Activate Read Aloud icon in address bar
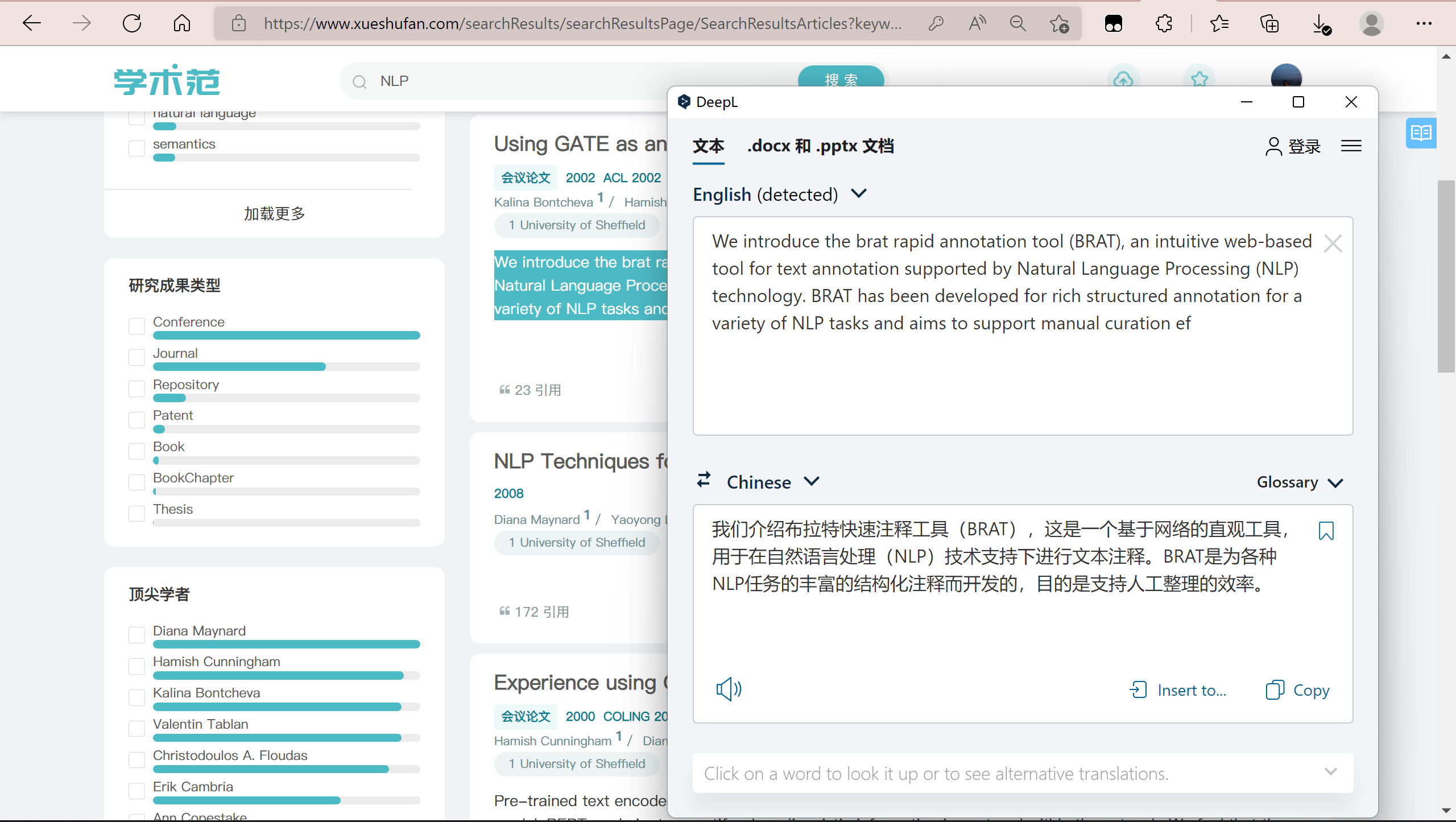The image size is (1456, 822). (x=977, y=23)
